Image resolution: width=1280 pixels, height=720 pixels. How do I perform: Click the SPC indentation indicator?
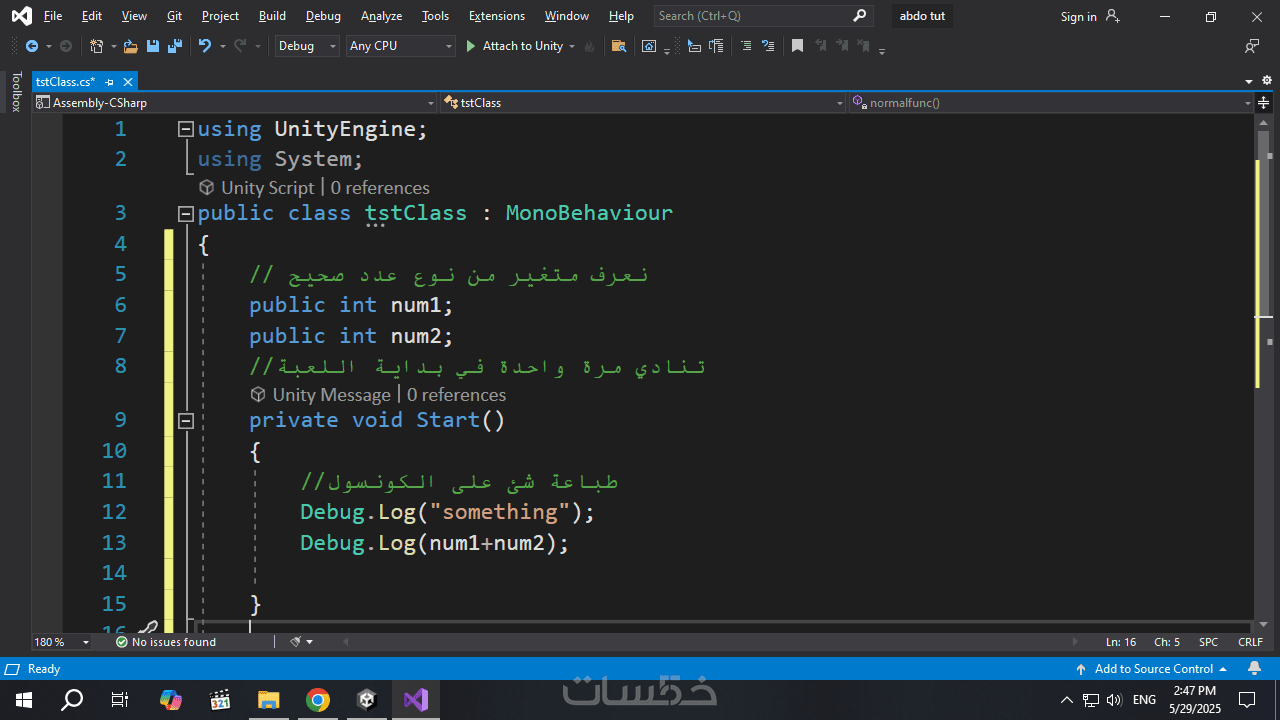[1209, 642]
